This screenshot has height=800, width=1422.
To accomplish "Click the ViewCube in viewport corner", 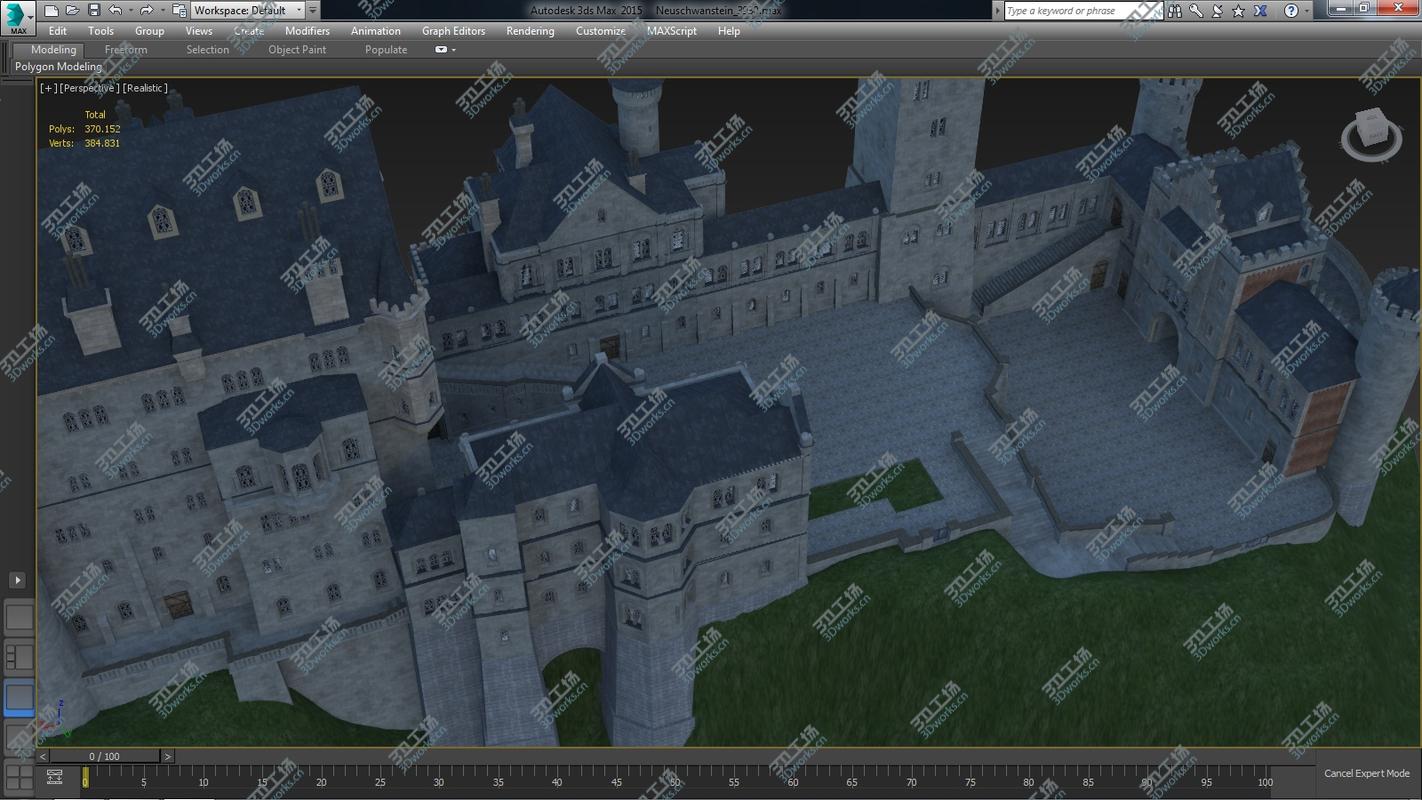I will 1371,134.
